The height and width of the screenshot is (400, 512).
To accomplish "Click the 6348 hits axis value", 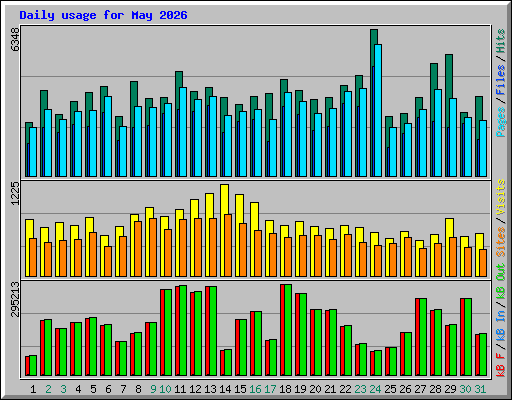I will pyautogui.click(x=15, y=39).
